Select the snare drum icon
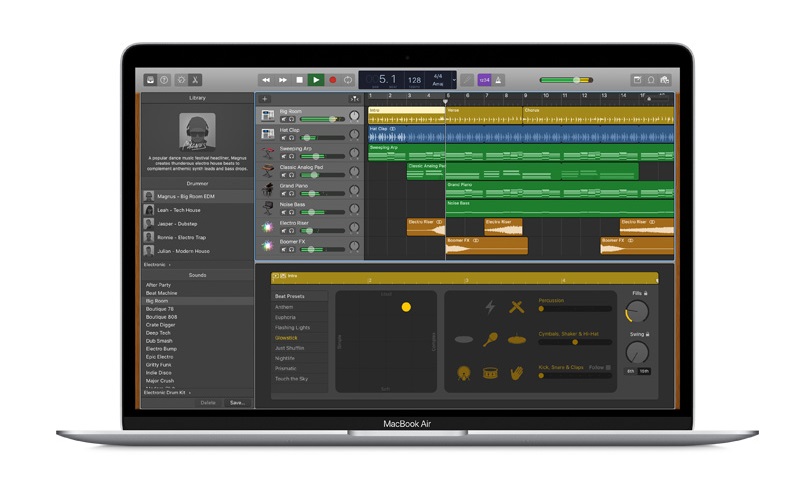Image resolution: width=807 pixels, height=481 pixels. [490, 372]
